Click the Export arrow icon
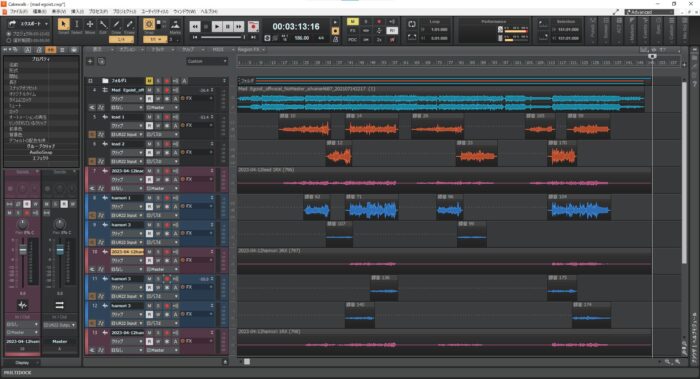Image resolution: width=700 pixels, height=379 pixels. pyautogui.click(x=12, y=23)
